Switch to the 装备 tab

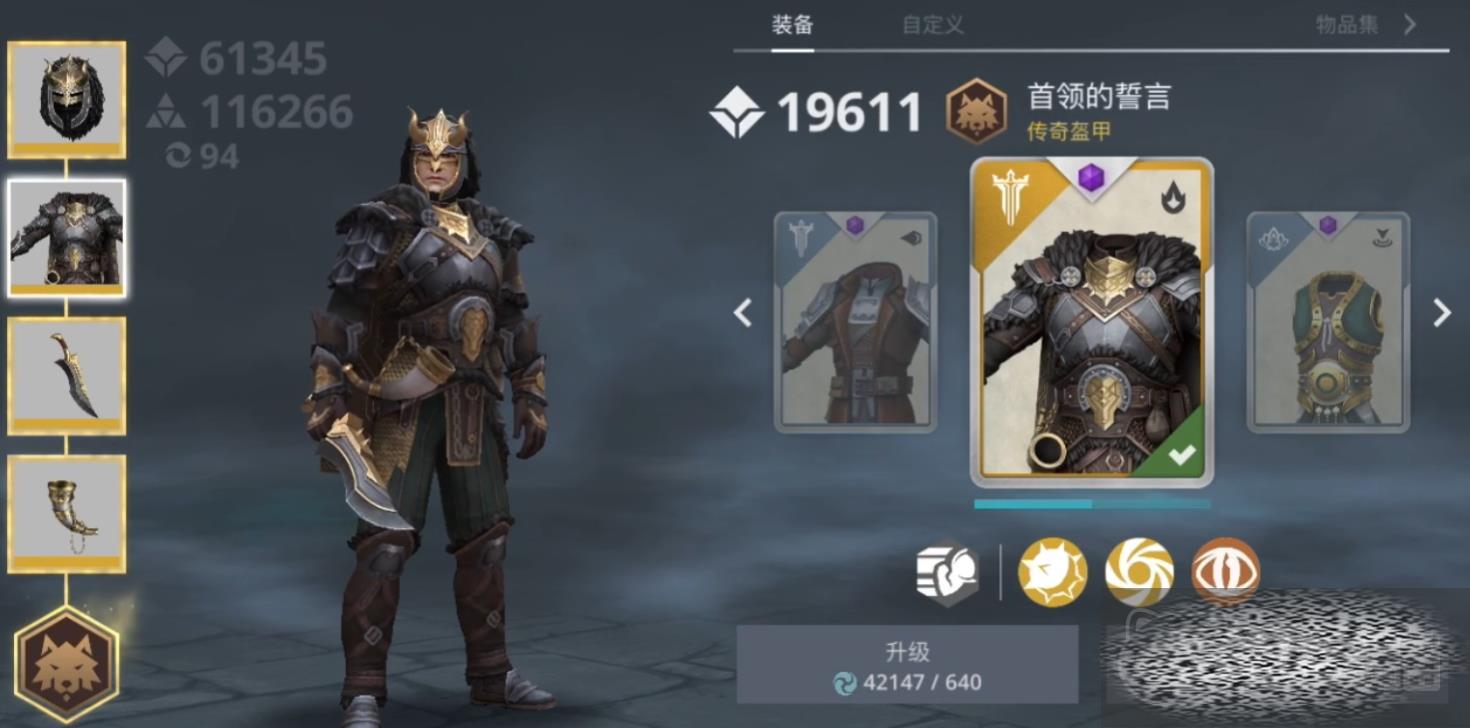click(x=792, y=25)
